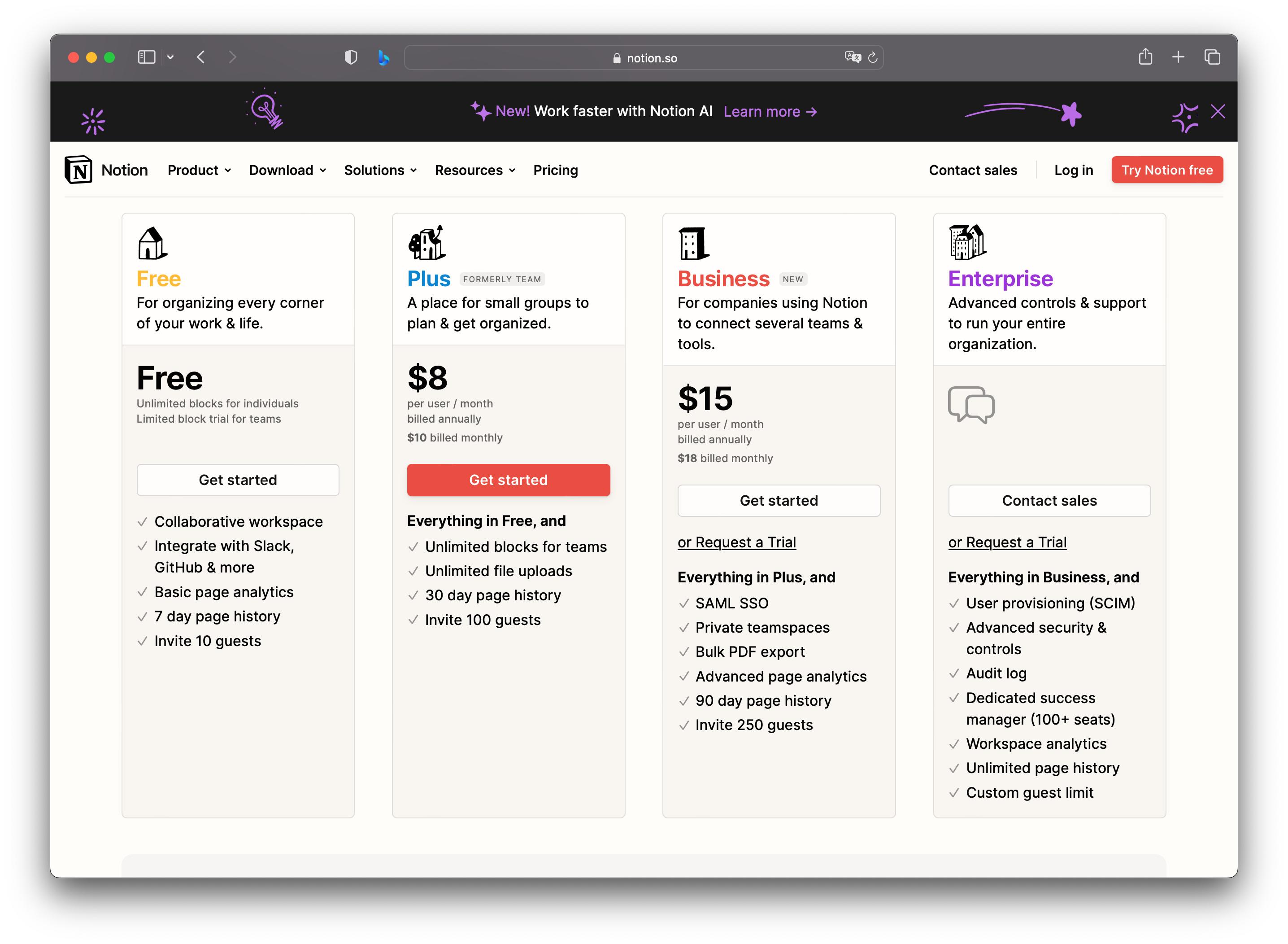Go back with the back arrow
This screenshot has width=1288, height=944.
click(x=201, y=57)
